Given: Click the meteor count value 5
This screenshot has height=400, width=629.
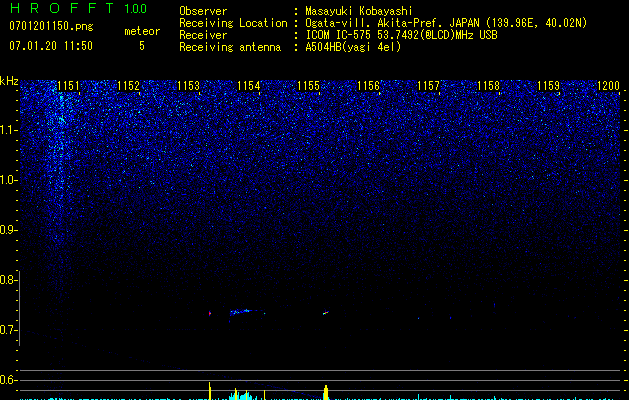Looking at the screenshot, I should [x=142, y=46].
